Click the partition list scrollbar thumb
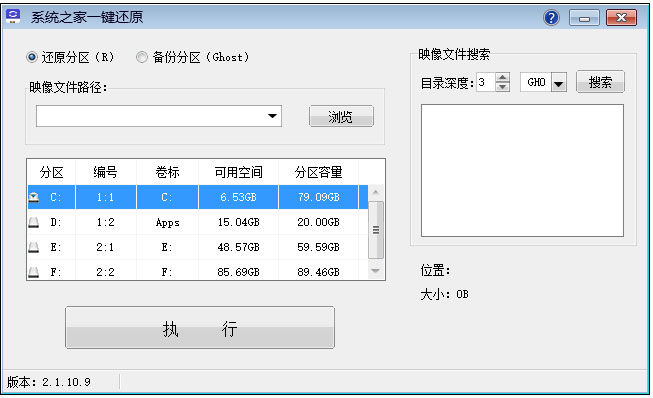 point(376,230)
